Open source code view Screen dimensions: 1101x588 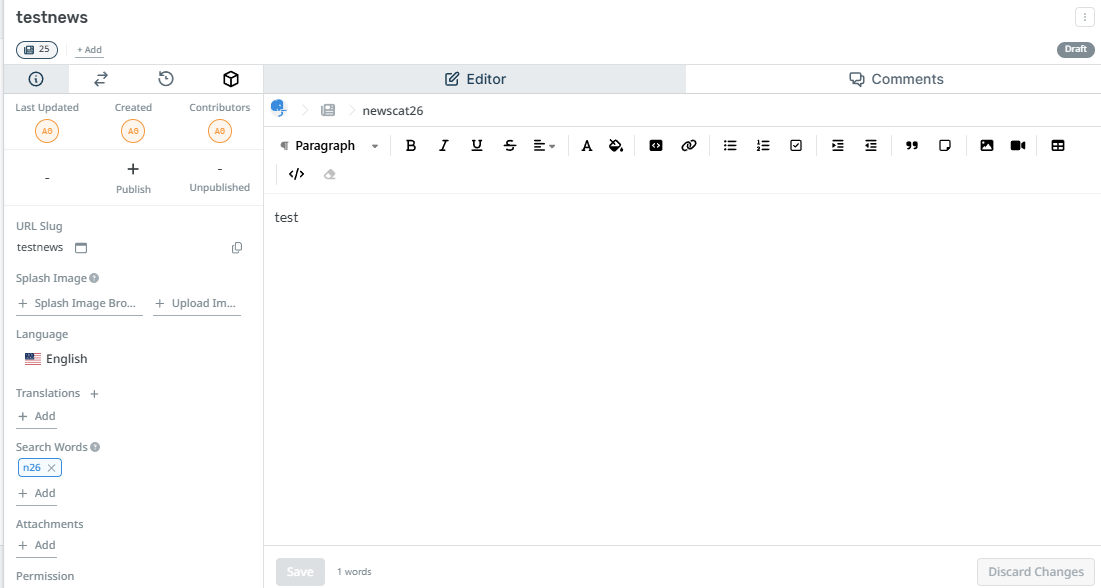[296, 174]
